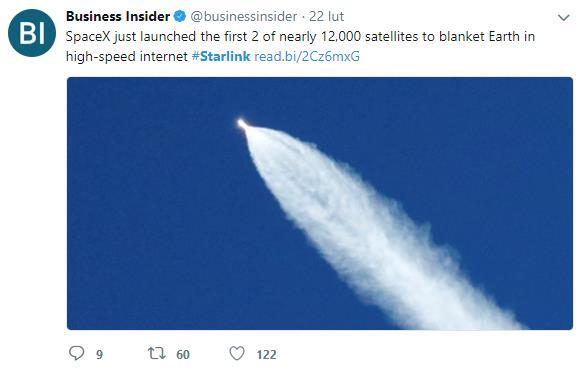Retweet the Business Insider tweet

pos(157,353)
